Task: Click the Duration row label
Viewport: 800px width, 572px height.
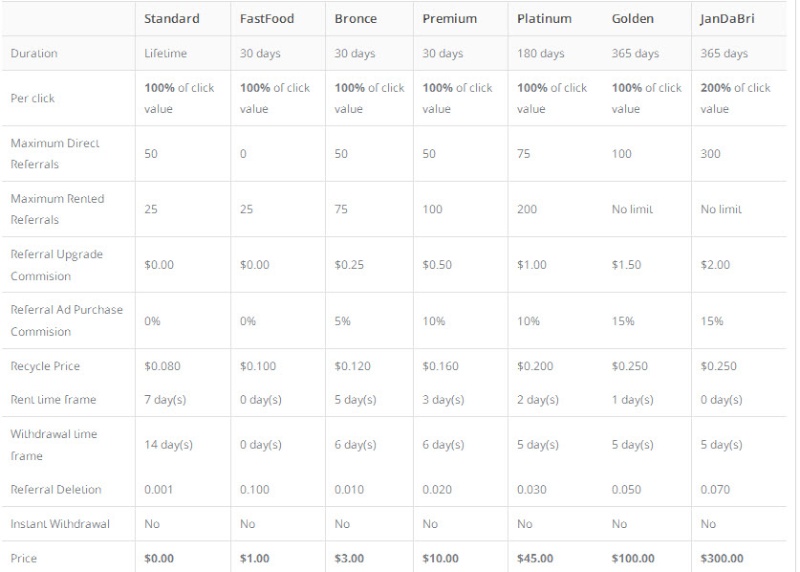Action: tap(34, 53)
